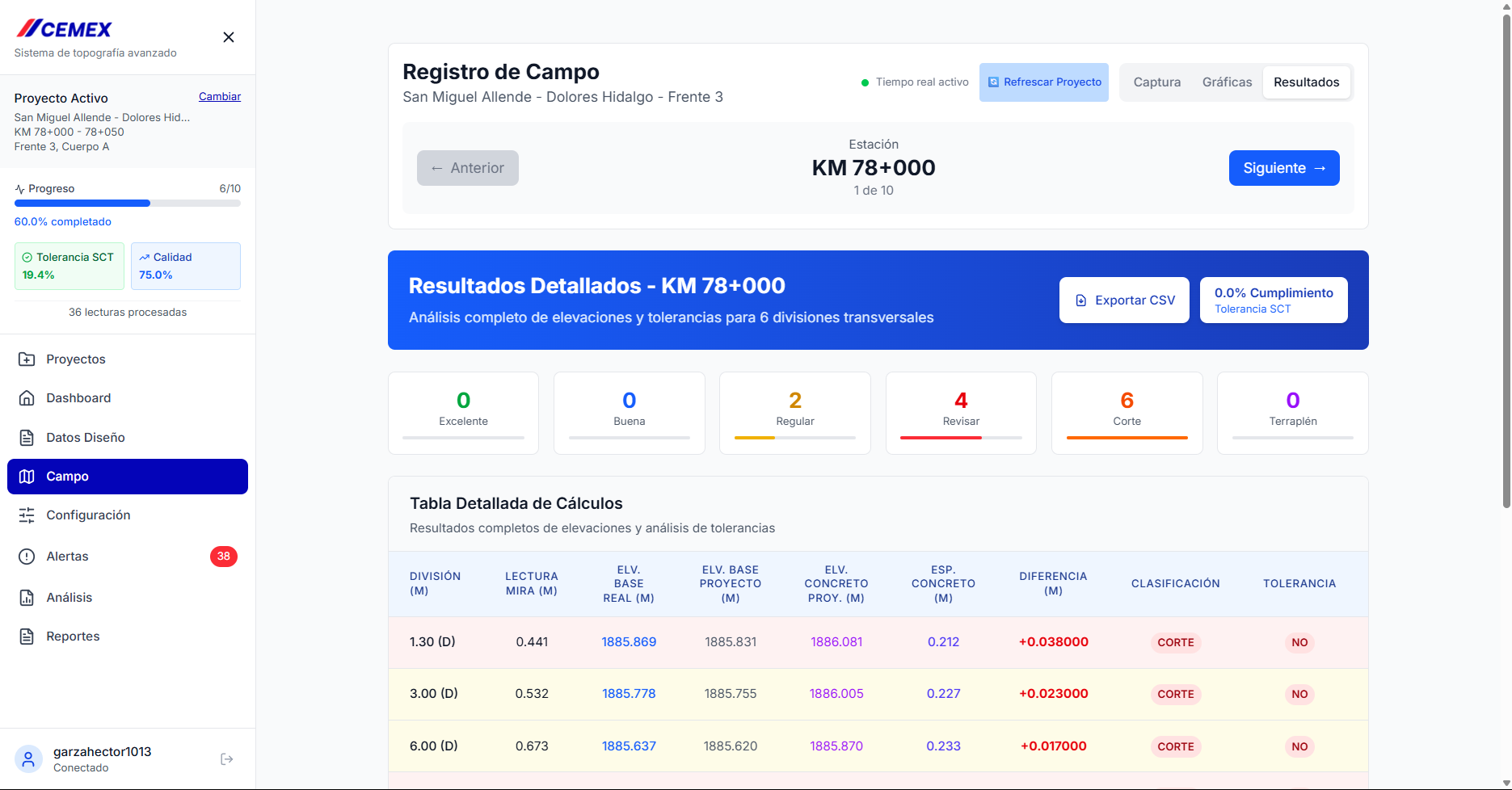Close the sidebar with the X icon
Screen dimensions: 1512x790
(x=229, y=37)
